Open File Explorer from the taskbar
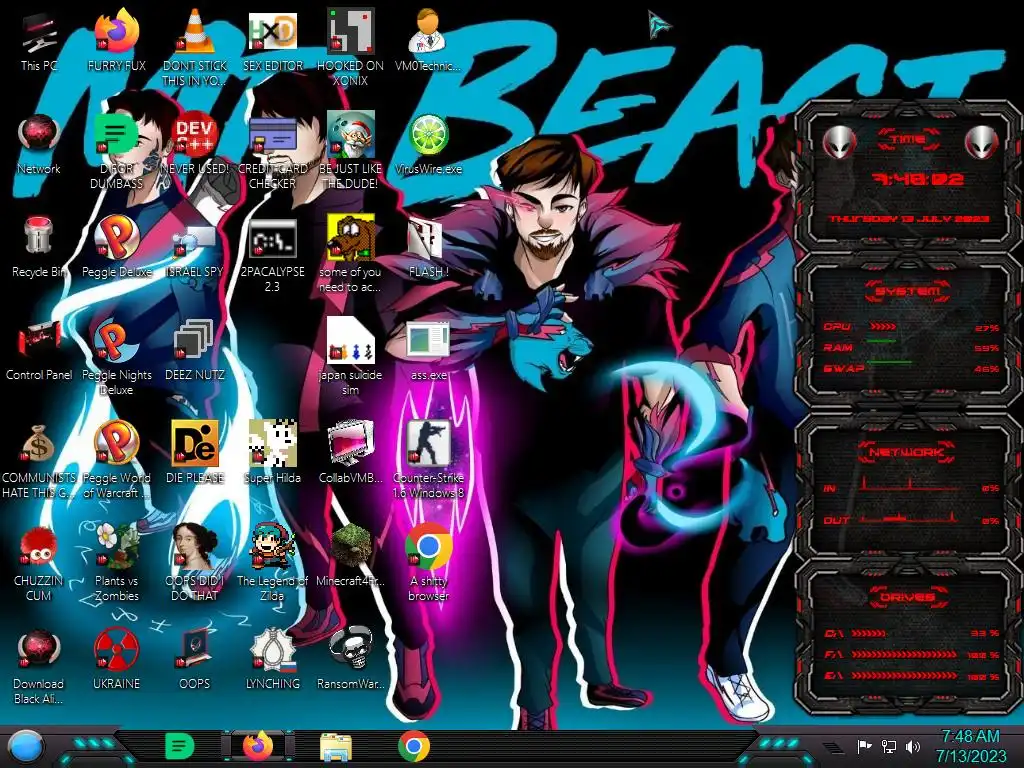Image resolution: width=1024 pixels, height=768 pixels. point(336,747)
